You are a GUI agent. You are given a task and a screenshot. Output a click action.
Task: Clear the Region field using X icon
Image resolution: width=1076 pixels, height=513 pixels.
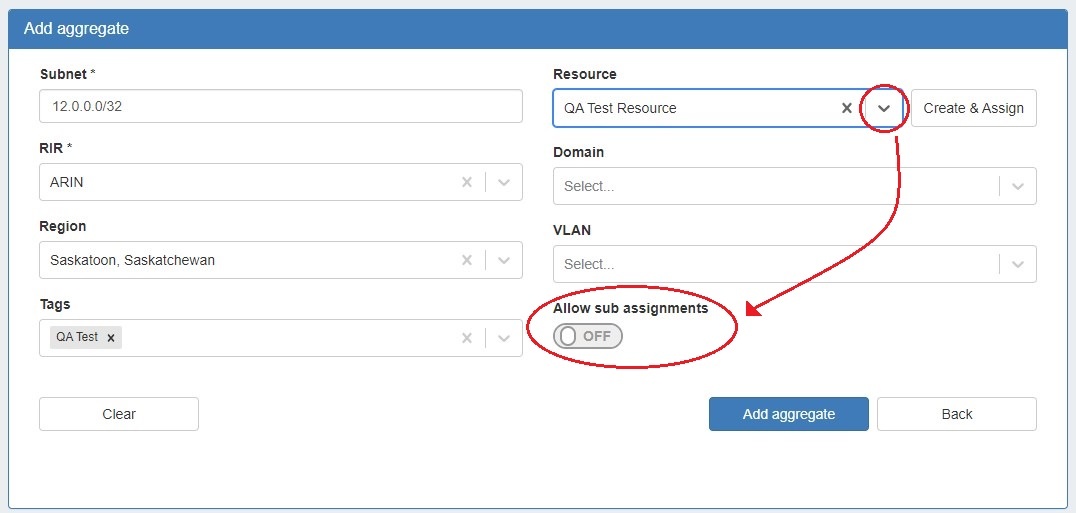point(466,260)
